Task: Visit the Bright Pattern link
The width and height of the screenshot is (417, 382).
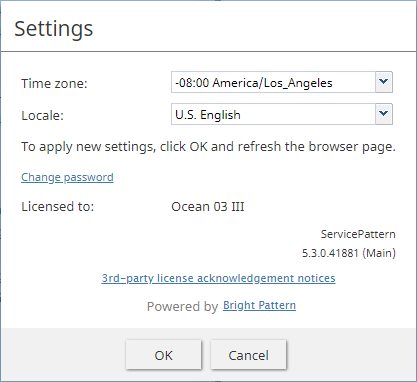Action: coord(259,305)
